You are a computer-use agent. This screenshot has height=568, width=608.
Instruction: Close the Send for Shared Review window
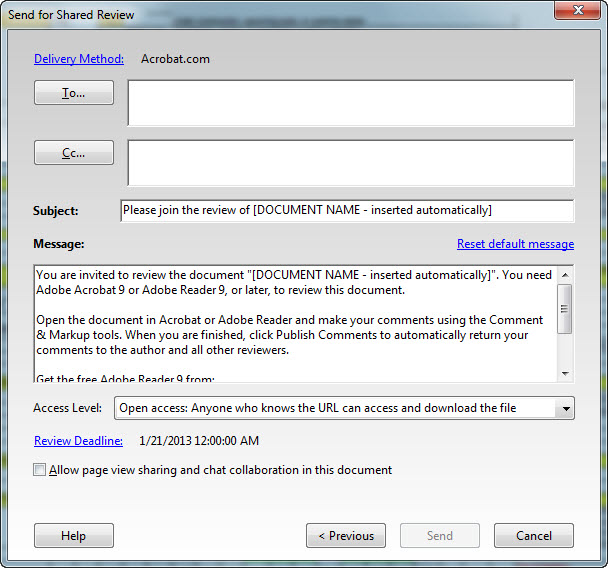coord(577,10)
